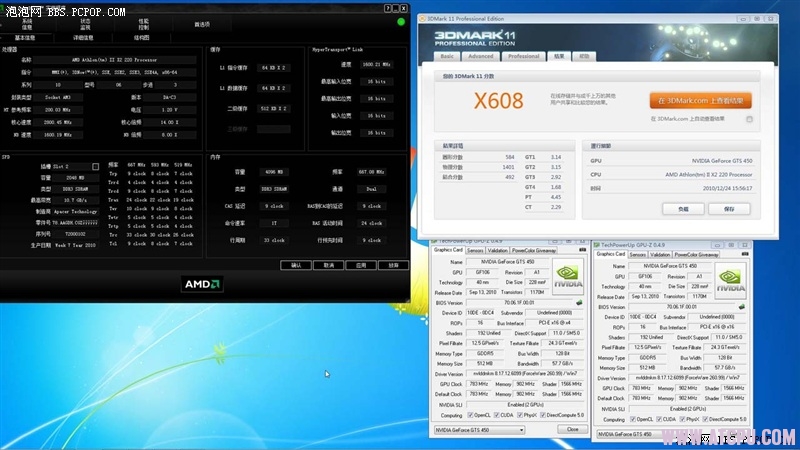Select the 结果 results tab in 3DMark

tap(559, 56)
